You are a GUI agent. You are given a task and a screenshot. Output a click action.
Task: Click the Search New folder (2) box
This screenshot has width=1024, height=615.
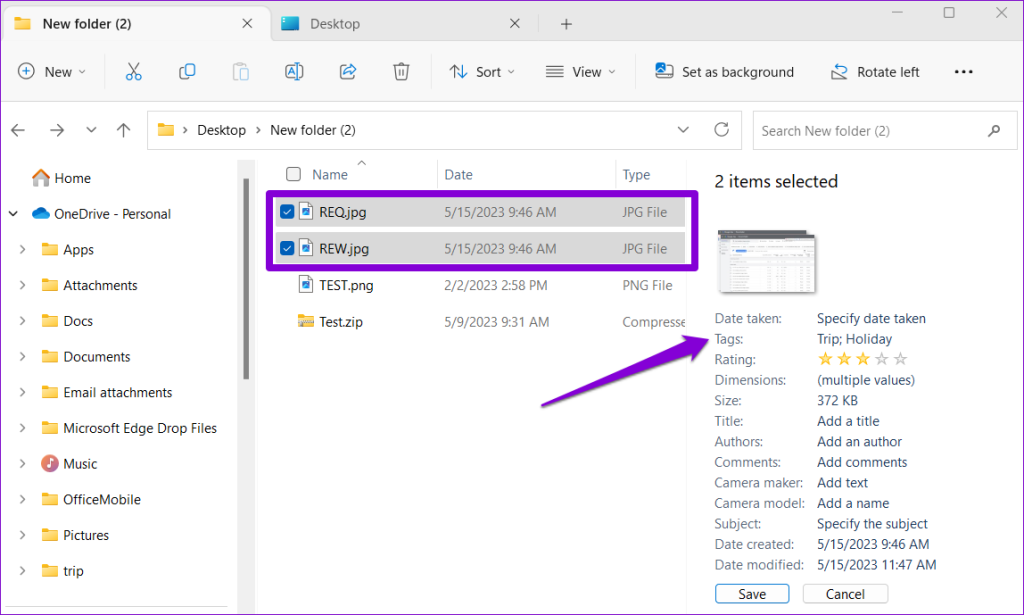pyautogui.click(x=885, y=131)
